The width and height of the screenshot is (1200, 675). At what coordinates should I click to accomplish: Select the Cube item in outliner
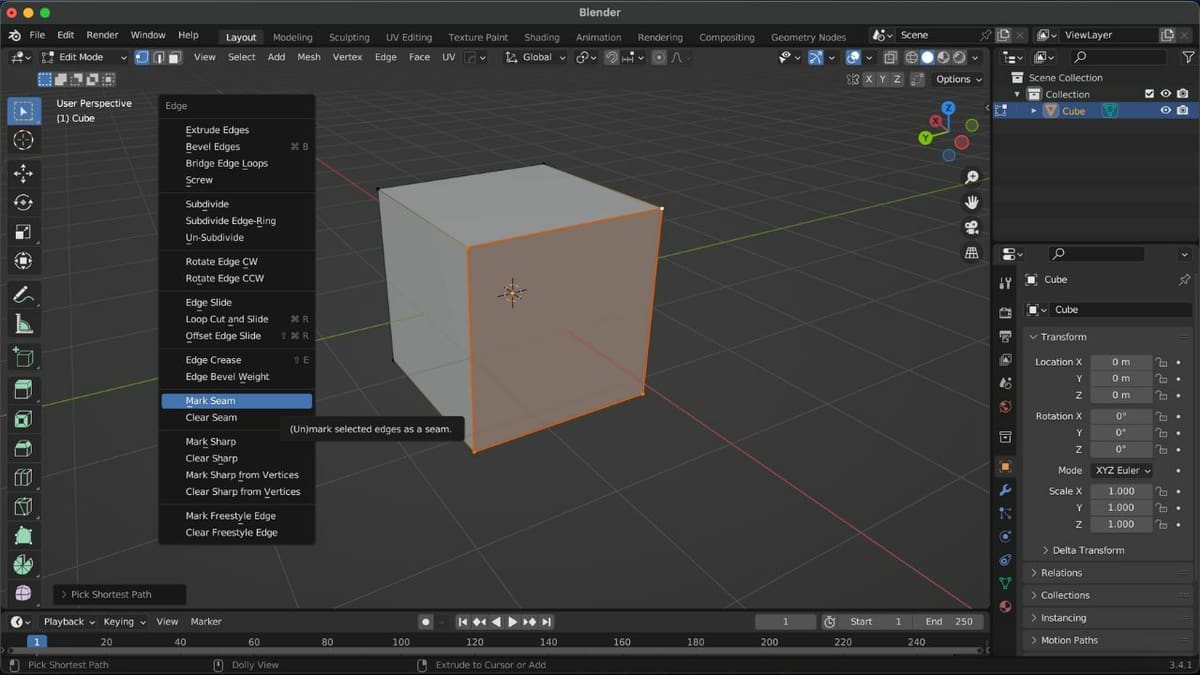pos(1073,111)
